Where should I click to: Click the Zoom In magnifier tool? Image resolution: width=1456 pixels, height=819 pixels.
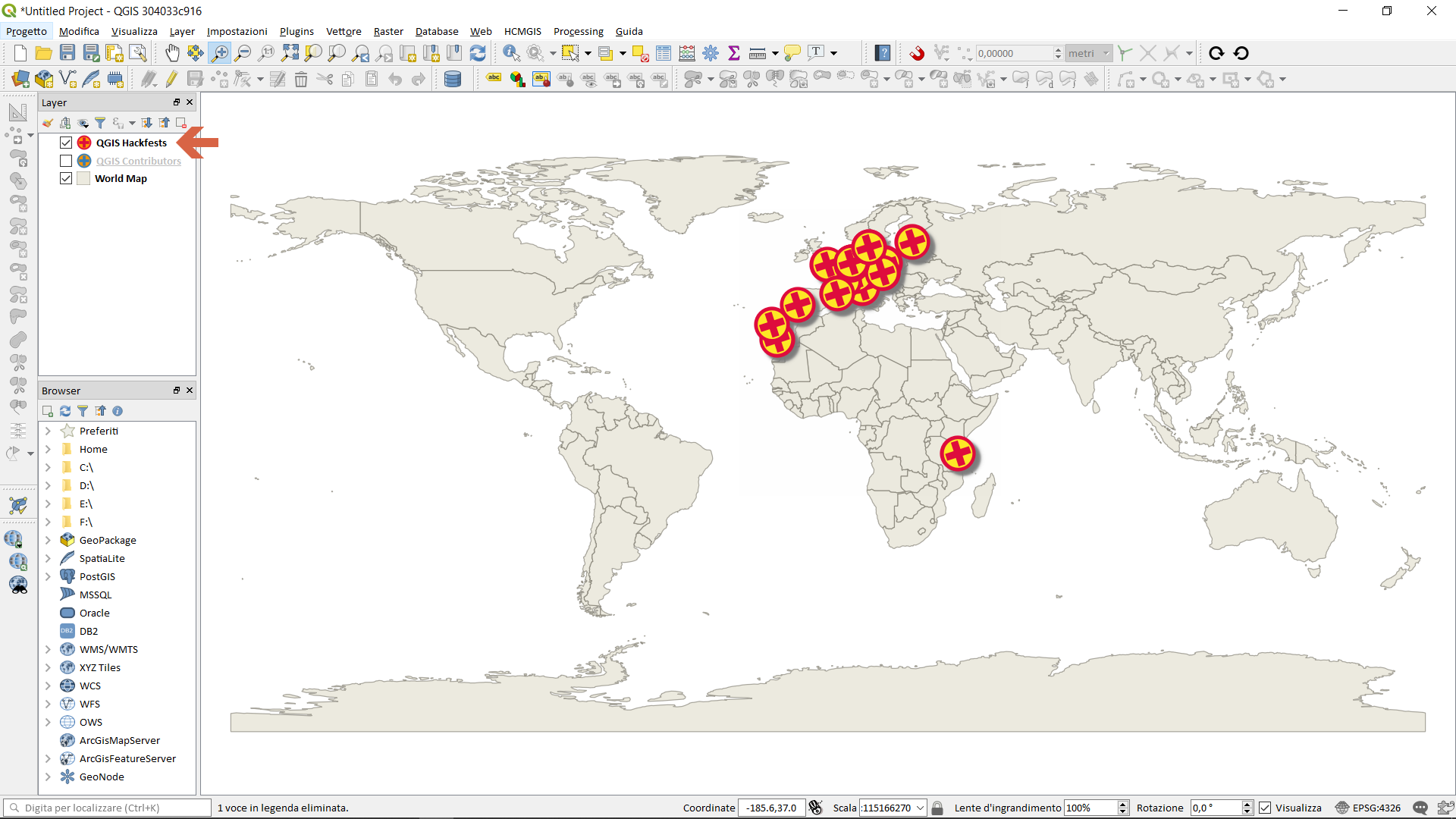220,53
